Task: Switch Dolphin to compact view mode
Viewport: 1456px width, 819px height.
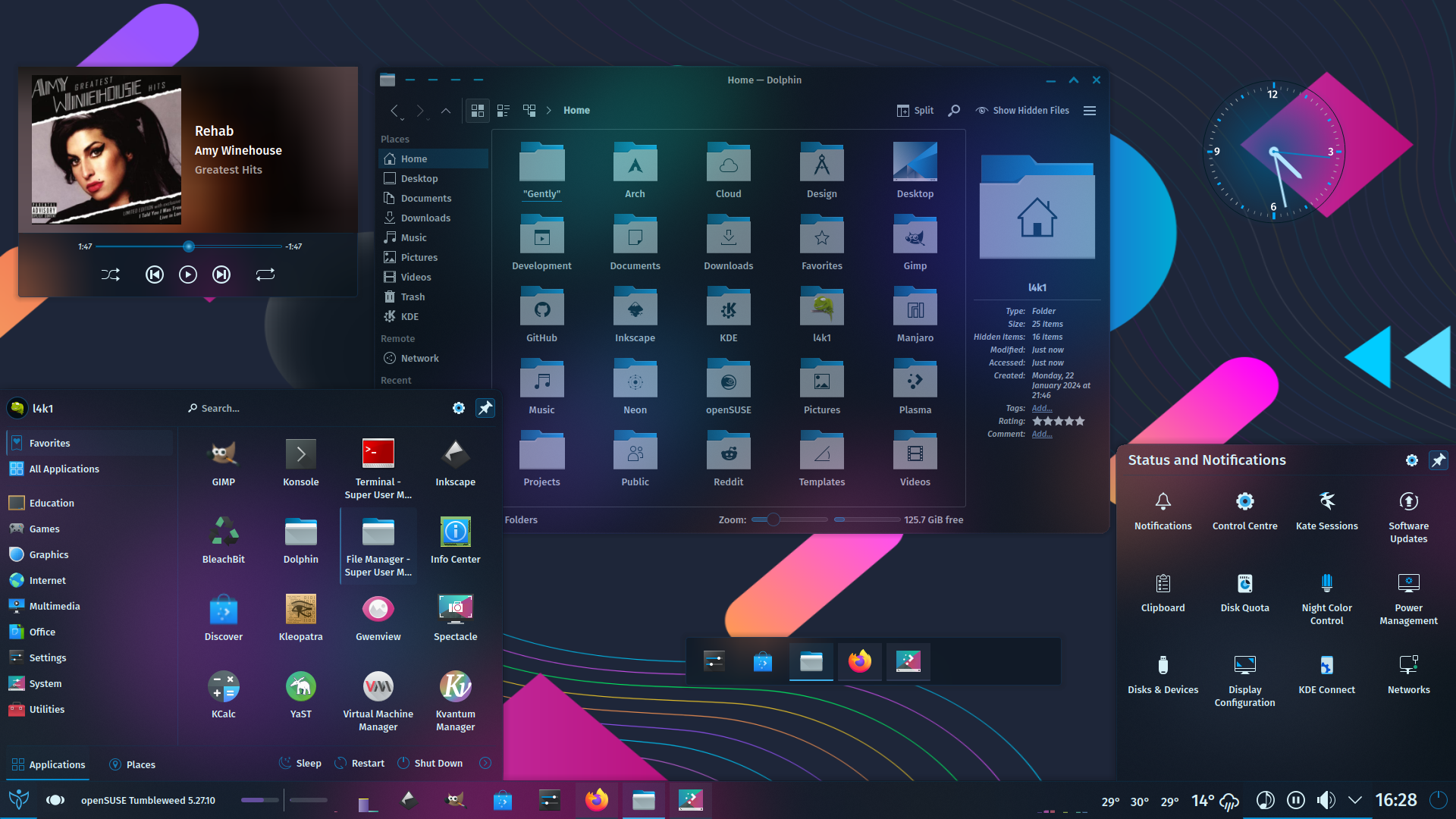Action: [503, 111]
